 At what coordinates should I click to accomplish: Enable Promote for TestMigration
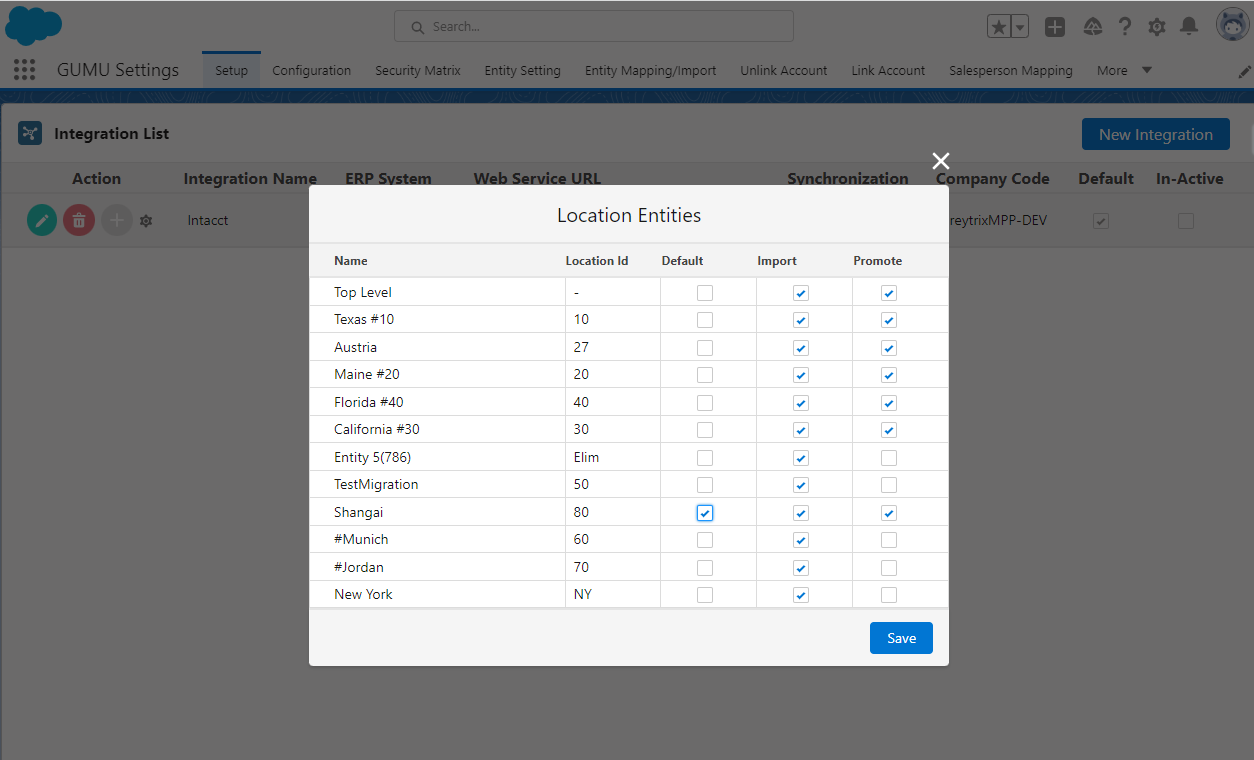(x=889, y=485)
